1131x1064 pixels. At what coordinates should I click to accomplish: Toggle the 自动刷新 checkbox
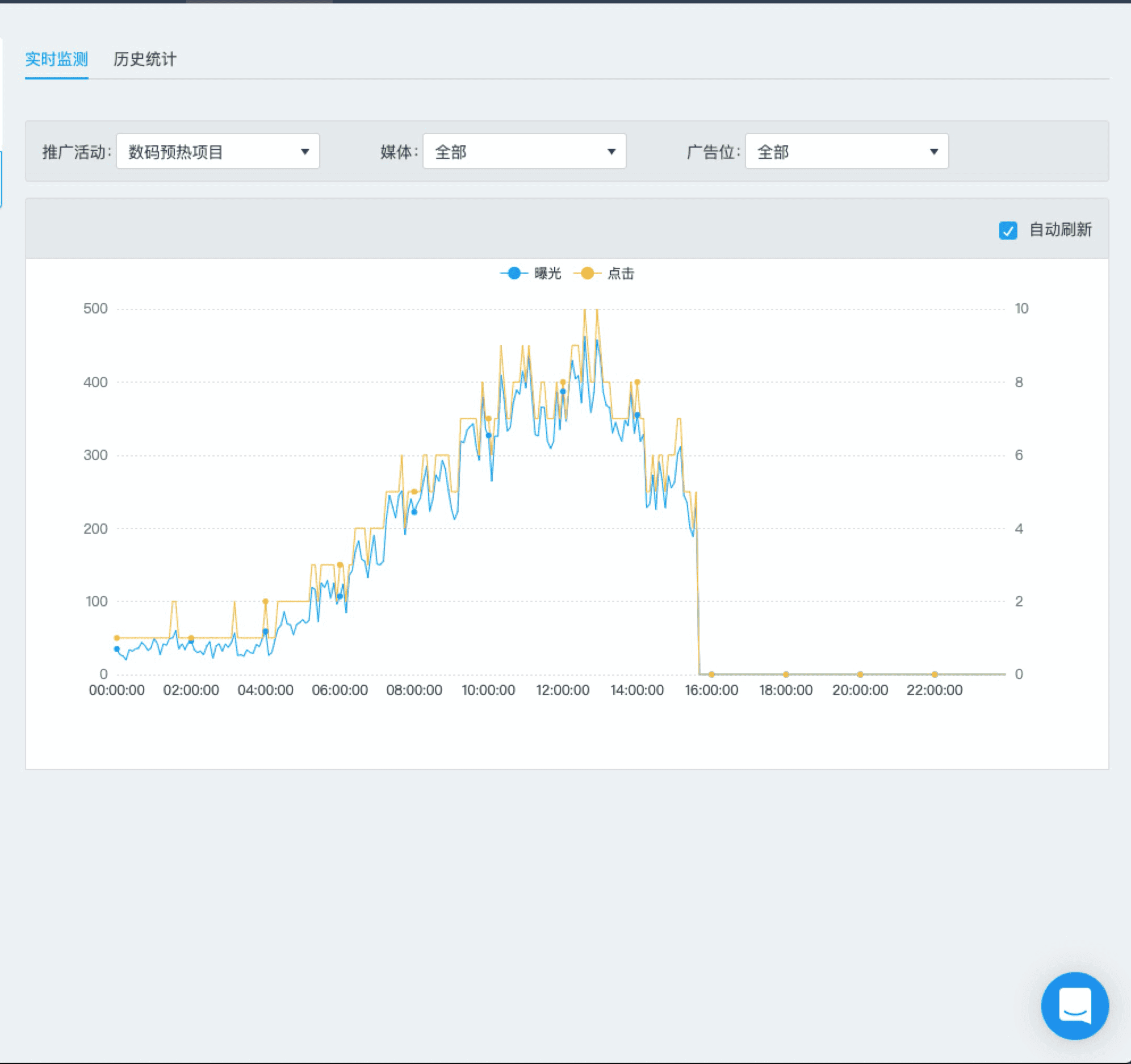coord(1008,231)
